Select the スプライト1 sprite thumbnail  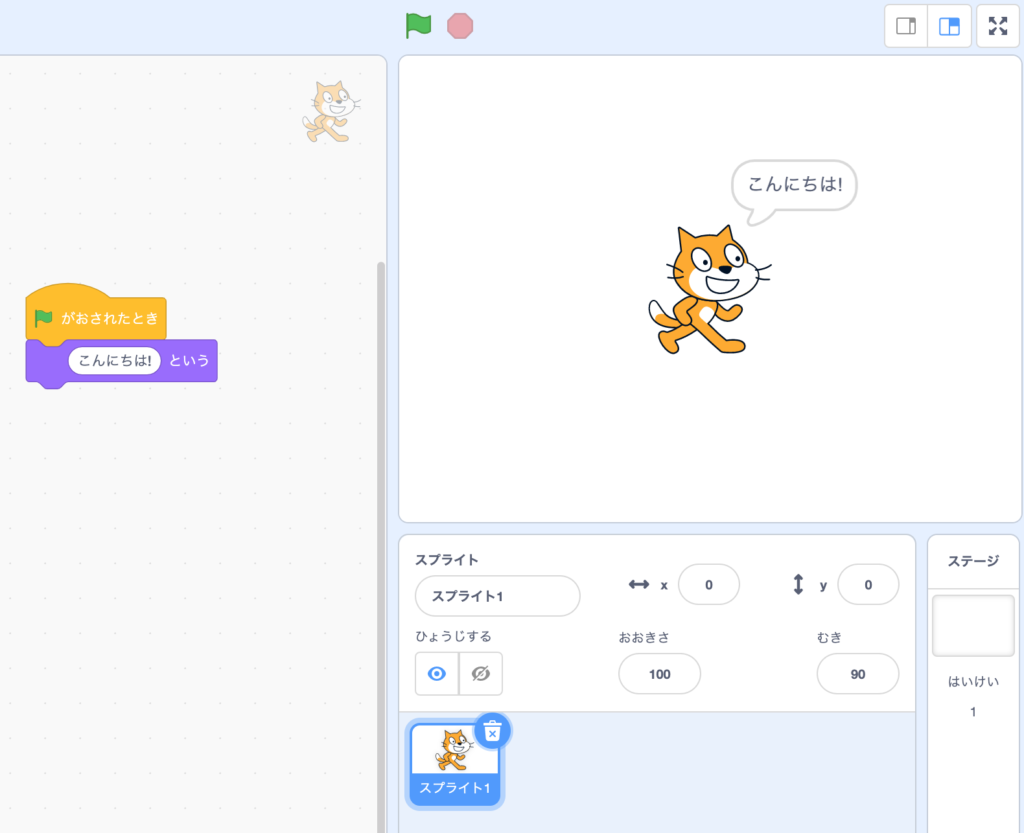point(455,760)
